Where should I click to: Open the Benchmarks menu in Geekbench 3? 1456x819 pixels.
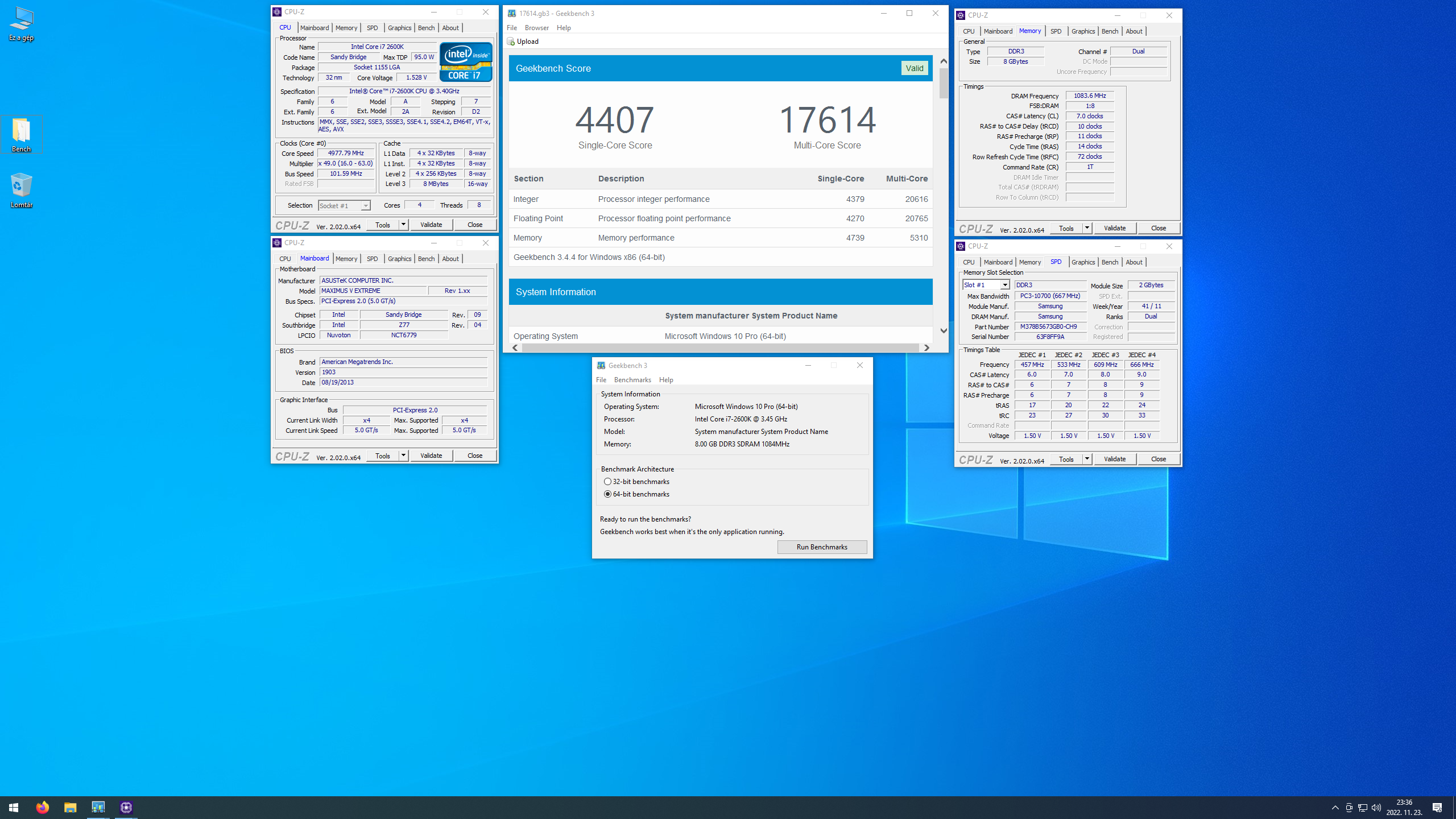[x=632, y=380]
